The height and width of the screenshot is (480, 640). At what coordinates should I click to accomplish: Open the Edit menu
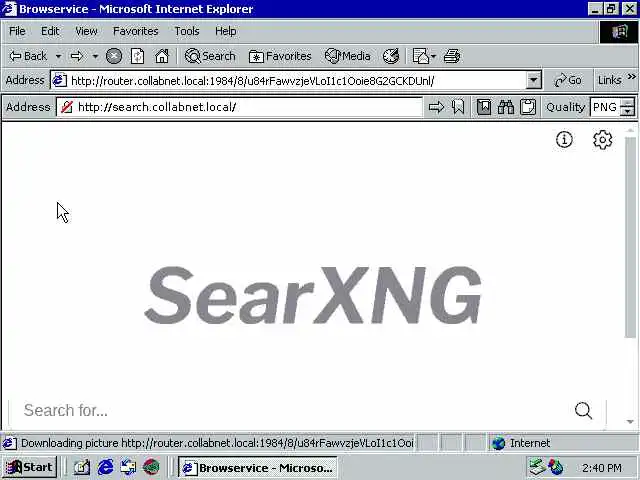tap(50, 31)
